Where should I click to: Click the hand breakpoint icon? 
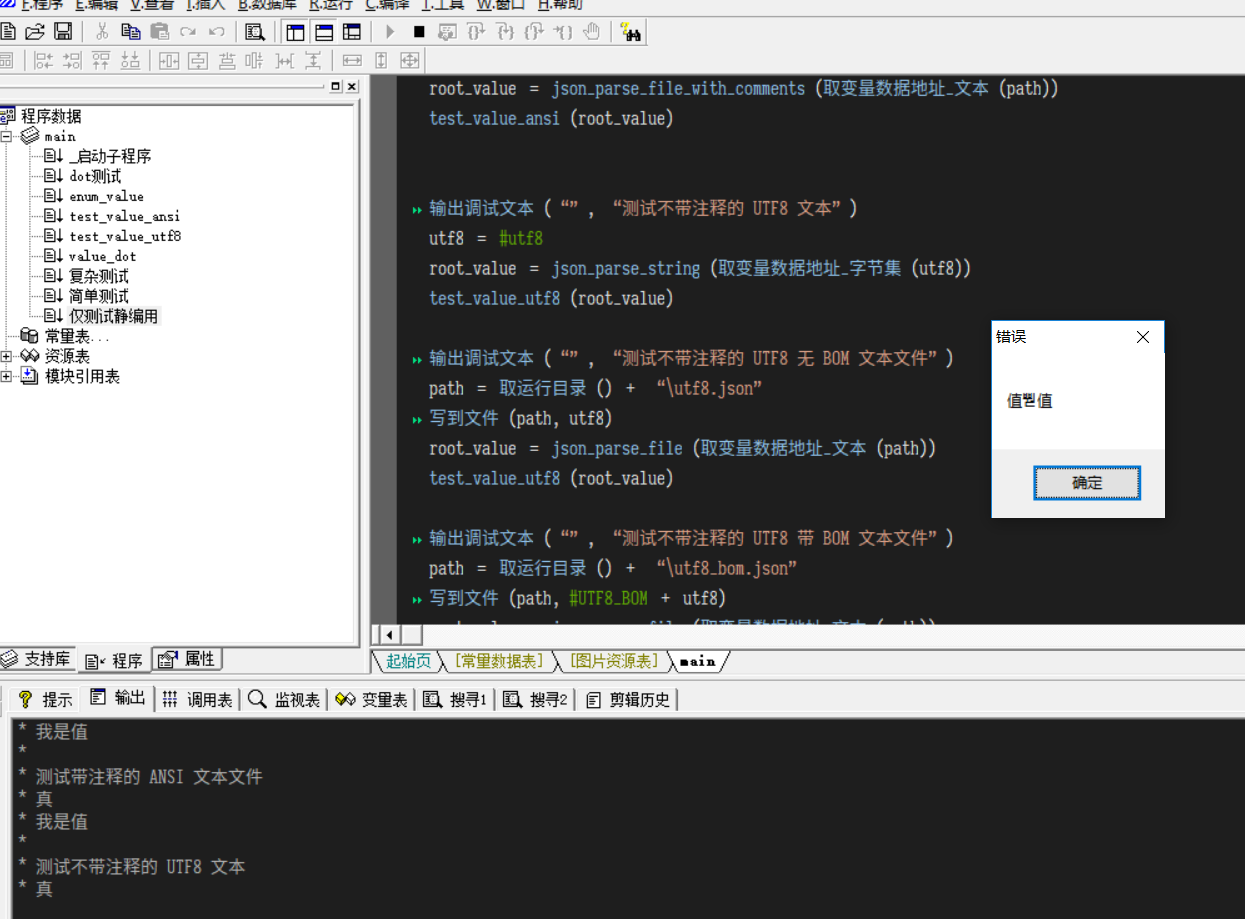591,32
